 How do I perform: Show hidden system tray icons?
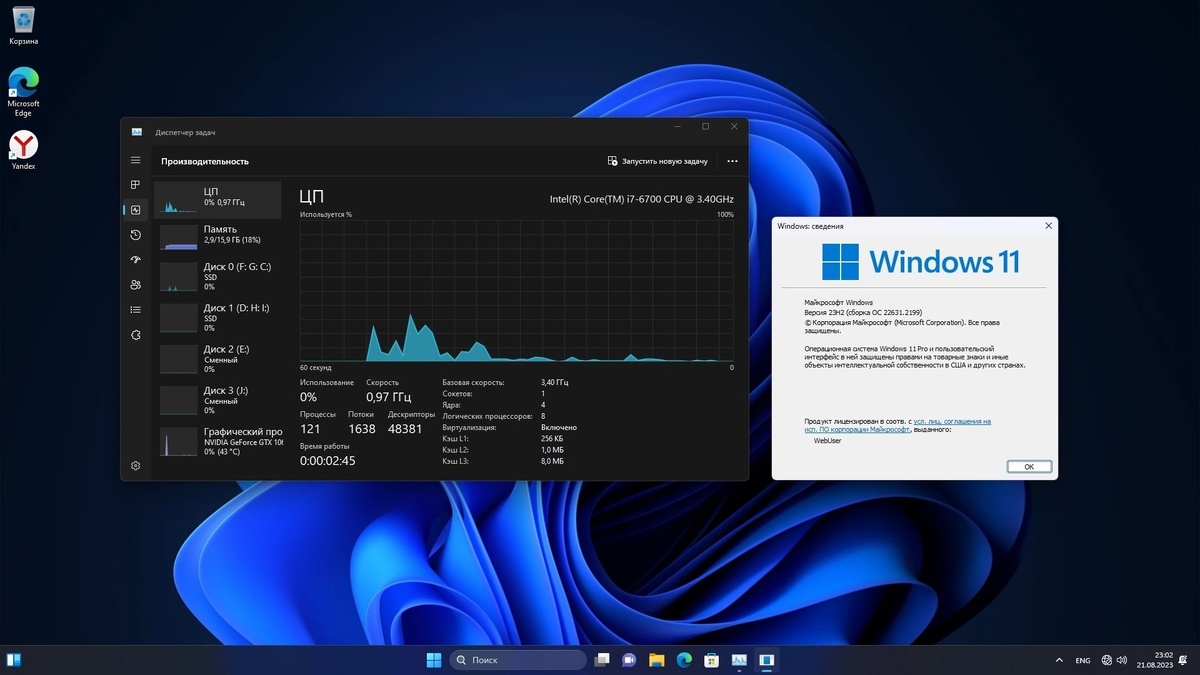click(1059, 660)
